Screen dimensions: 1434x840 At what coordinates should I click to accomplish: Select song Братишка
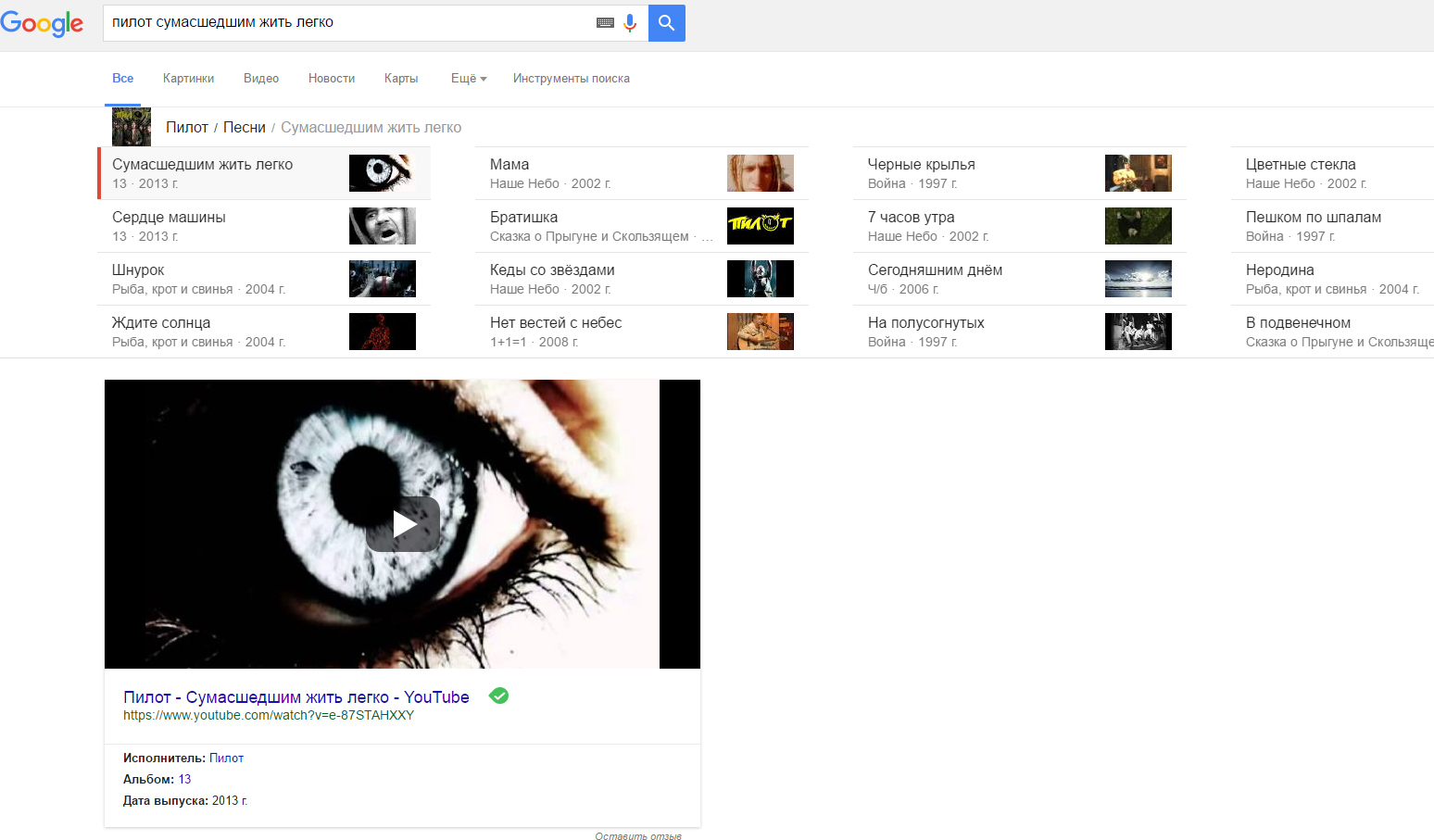(642, 226)
